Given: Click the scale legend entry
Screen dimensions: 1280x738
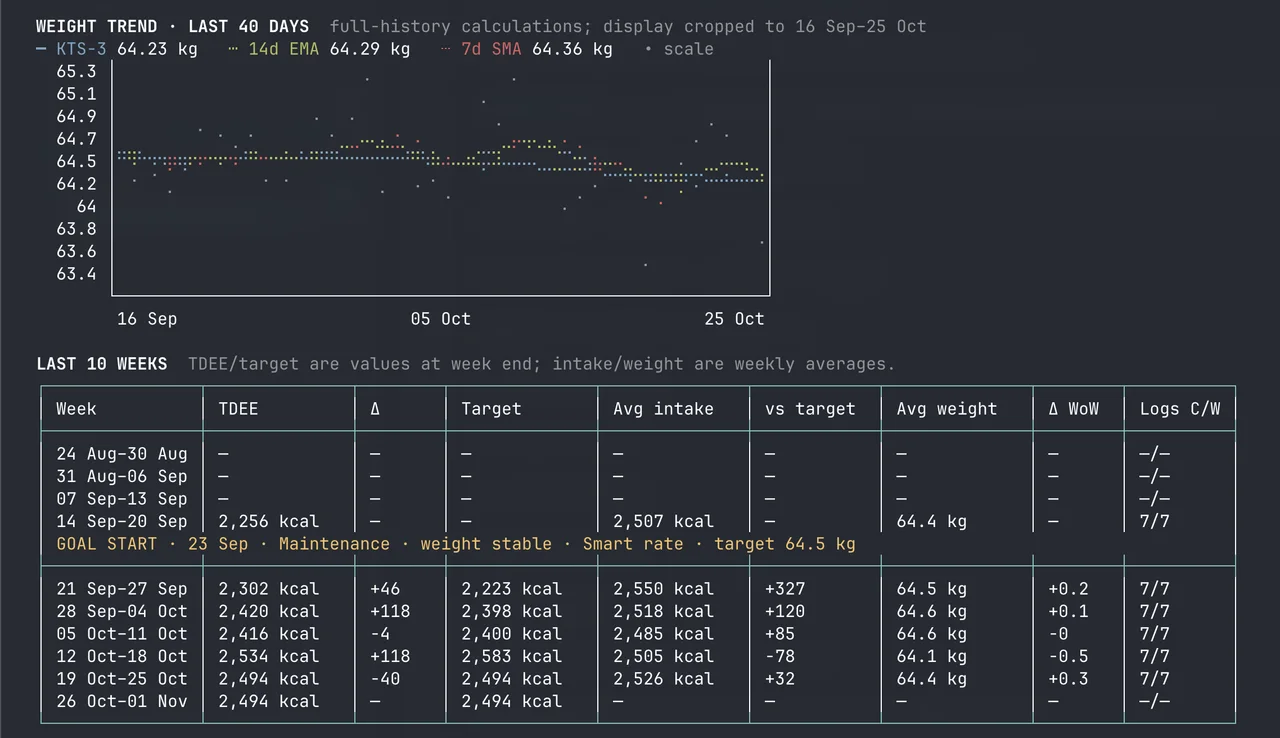Looking at the screenshot, I should click(679, 49).
